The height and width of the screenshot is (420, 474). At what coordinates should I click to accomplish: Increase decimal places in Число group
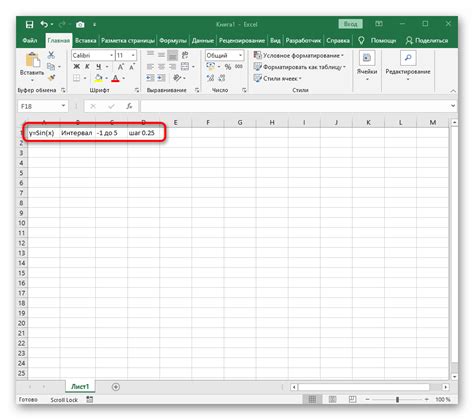[x=210, y=78]
